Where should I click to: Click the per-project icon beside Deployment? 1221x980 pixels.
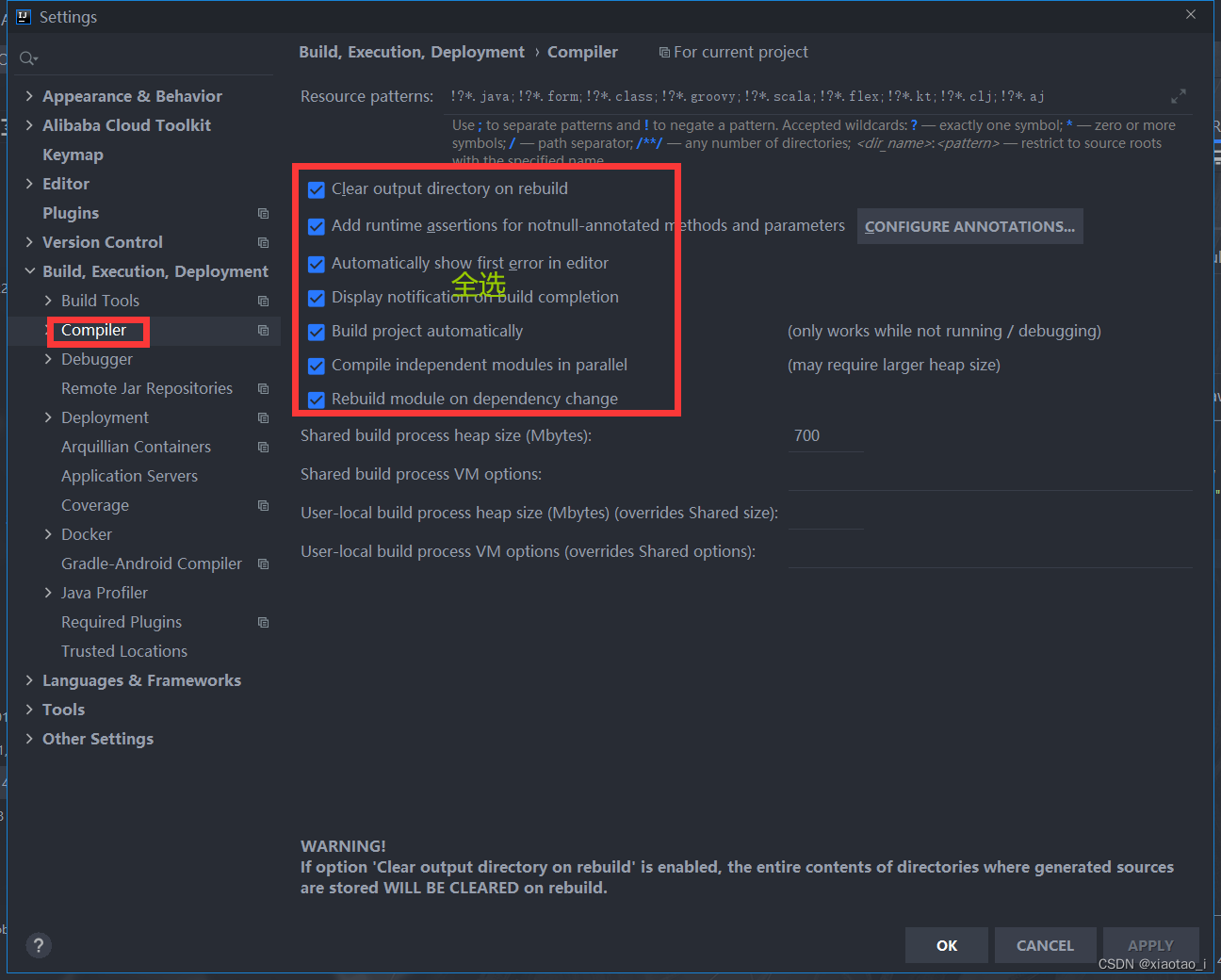click(x=264, y=417)
